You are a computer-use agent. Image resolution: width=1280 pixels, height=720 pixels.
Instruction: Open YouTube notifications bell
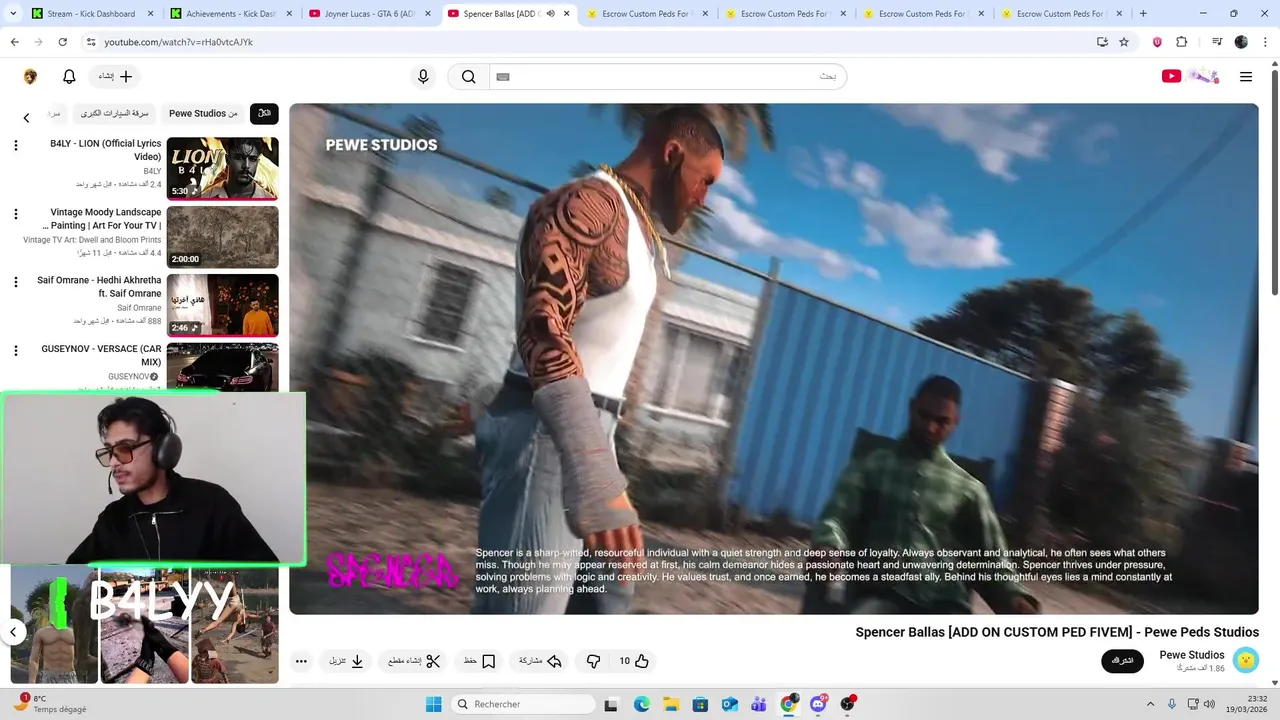point(69,77)
